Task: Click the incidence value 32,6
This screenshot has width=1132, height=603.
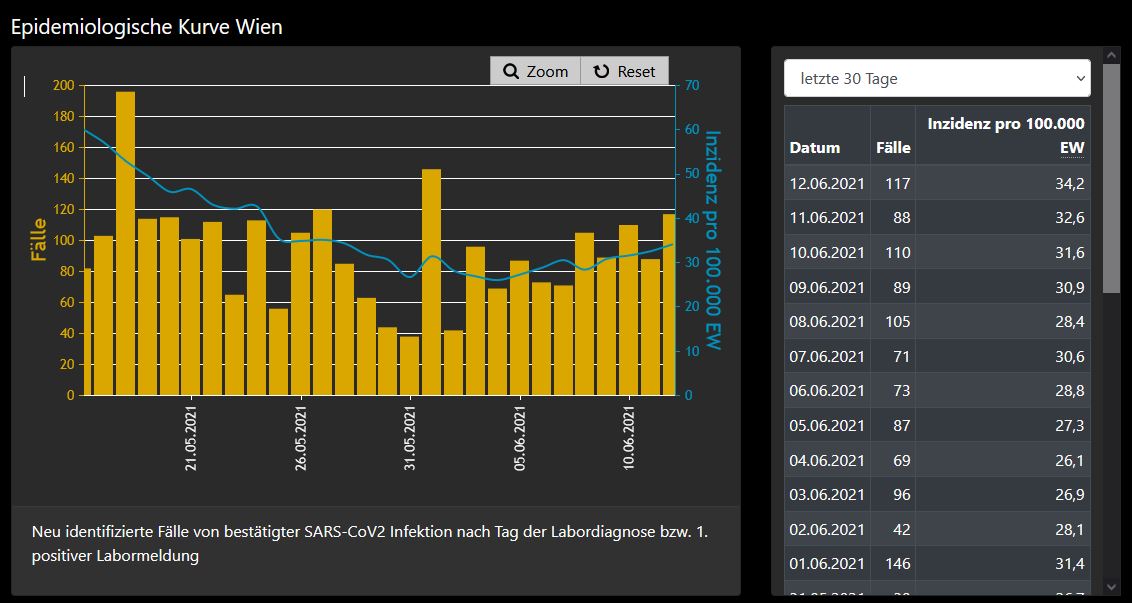Action: 1070,217
